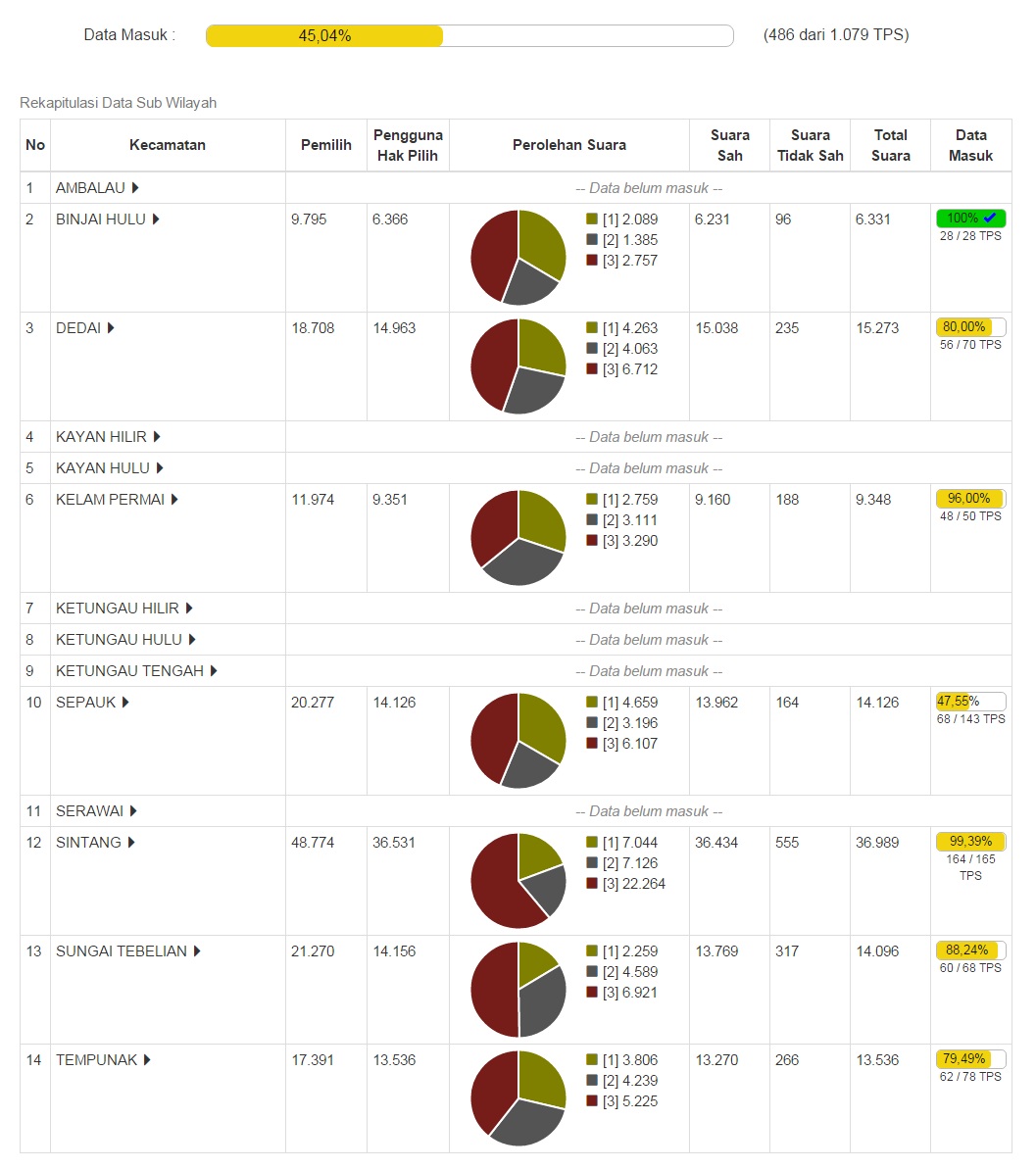Click the arrow next to DEDAI

click(x=111, y=328)
